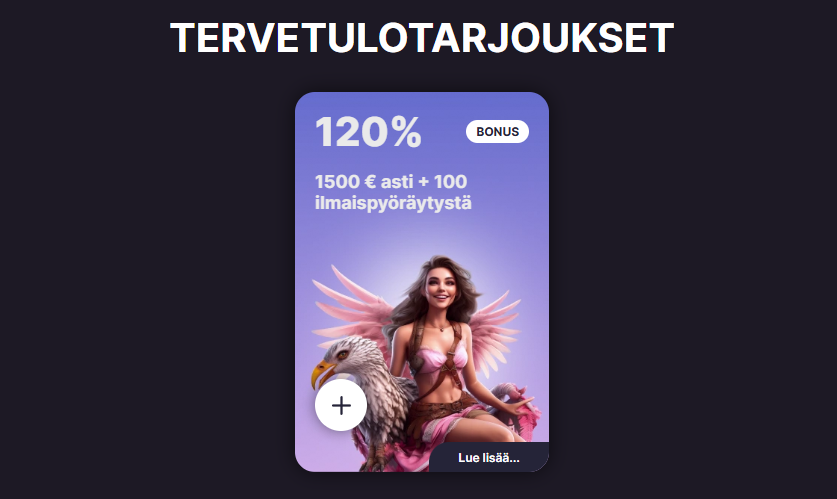Screen dimensions: 837x499
Task: Open the Lue lisää... link
Action: (488, 458)
